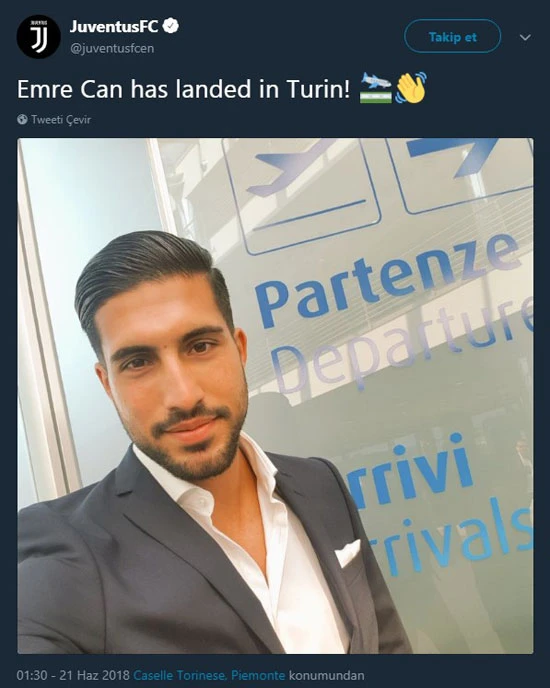Expand the tweet options chevron menu
Viewport: 550px width, 688px height.
click(525, 37)
